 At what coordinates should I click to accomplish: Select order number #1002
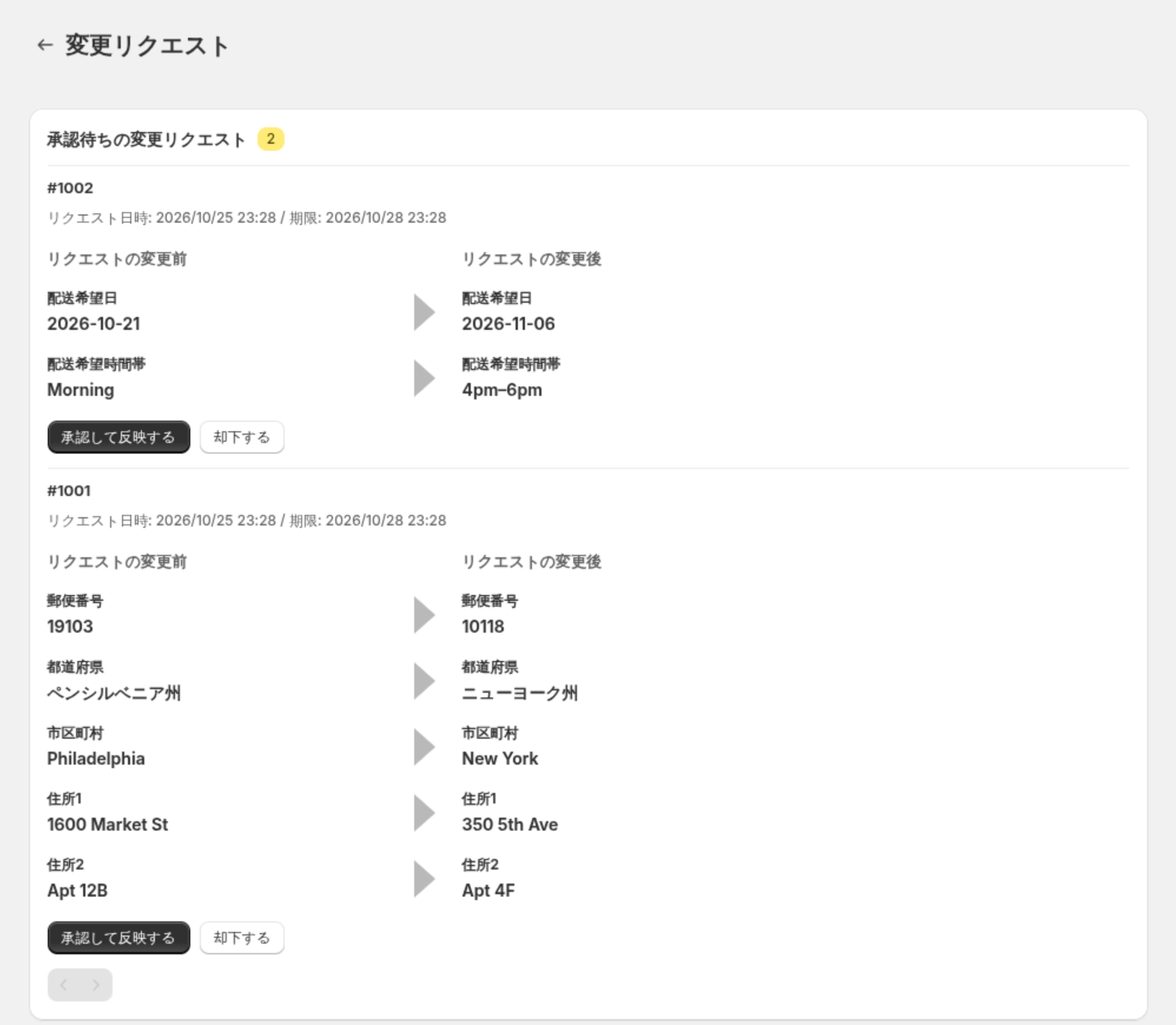(70, 188)
